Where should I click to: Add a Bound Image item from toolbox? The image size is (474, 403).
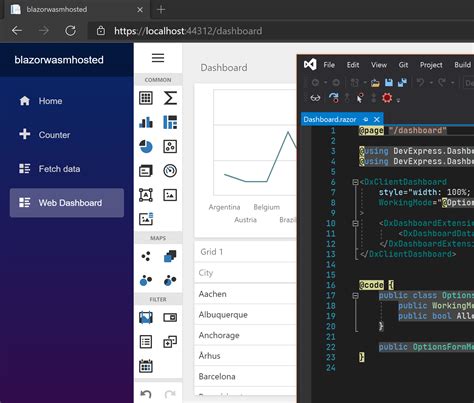(146, 219)
